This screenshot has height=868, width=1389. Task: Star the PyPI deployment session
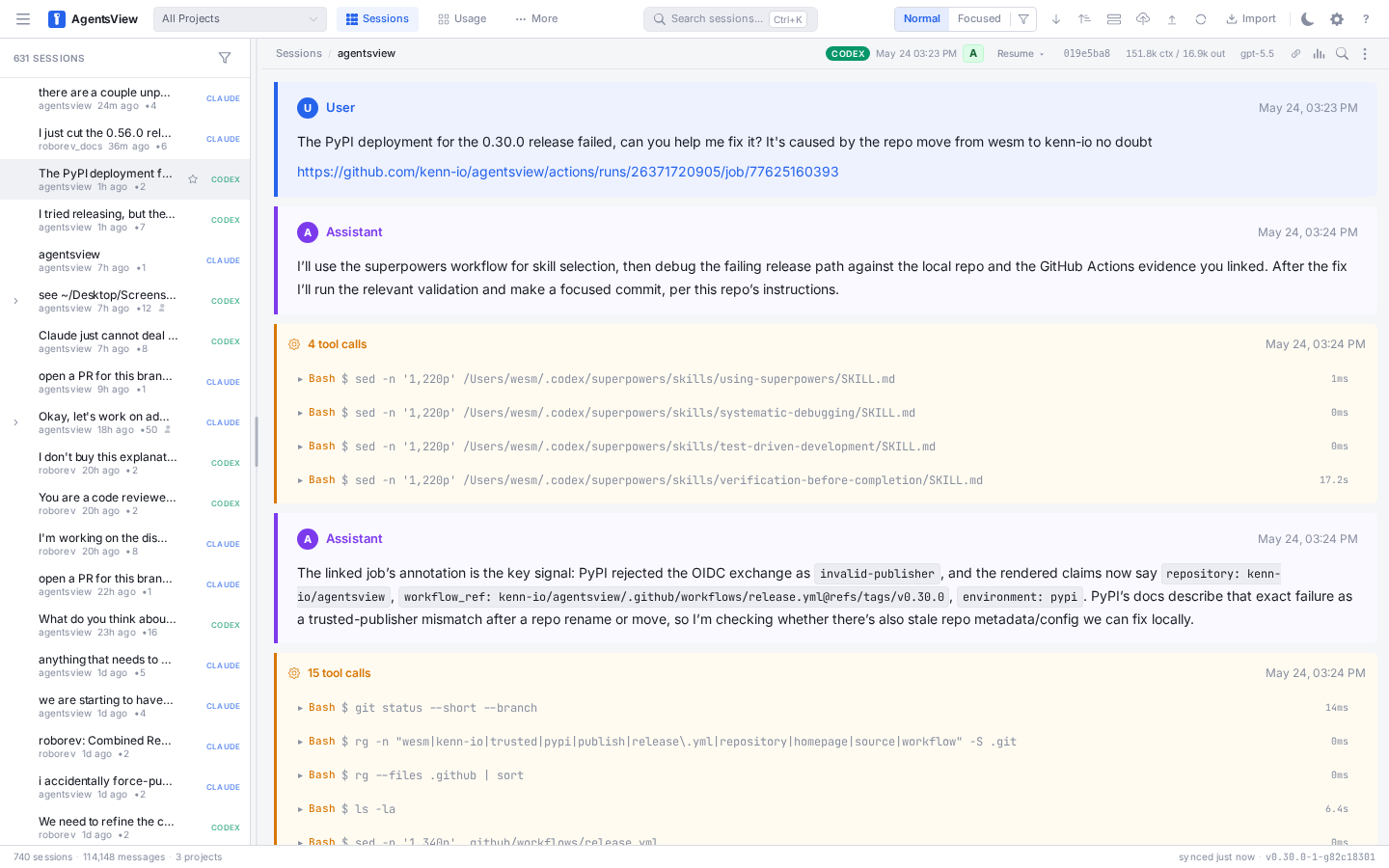coord(193,179)
